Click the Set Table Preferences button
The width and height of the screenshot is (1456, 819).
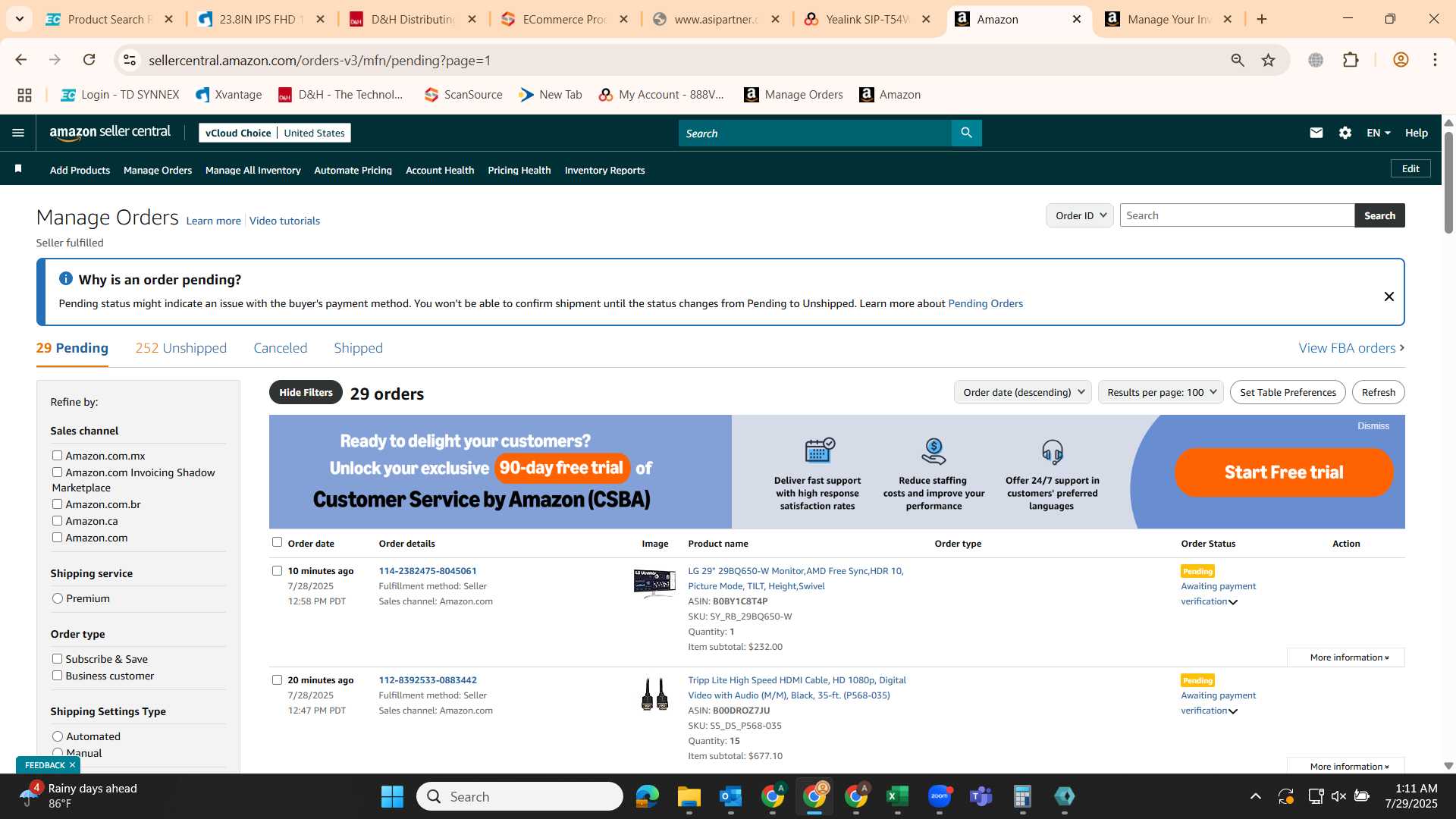click(x=1288, y=392)
